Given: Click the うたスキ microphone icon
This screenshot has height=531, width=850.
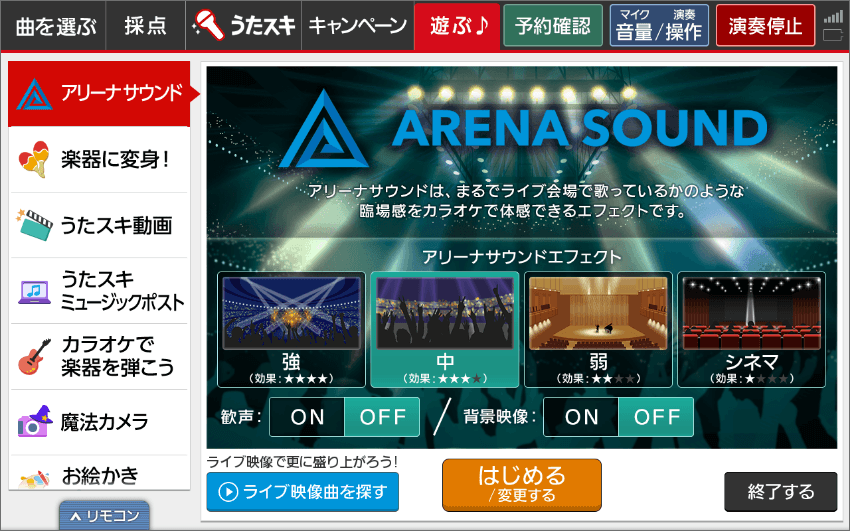Looking at the screenshot, I should (x=209, y=24).
